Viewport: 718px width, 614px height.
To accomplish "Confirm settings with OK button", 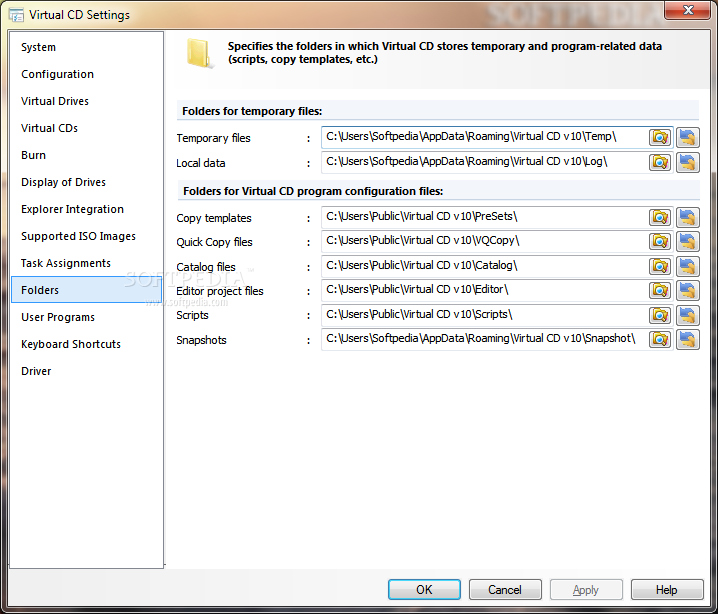I will pos(424,590).
